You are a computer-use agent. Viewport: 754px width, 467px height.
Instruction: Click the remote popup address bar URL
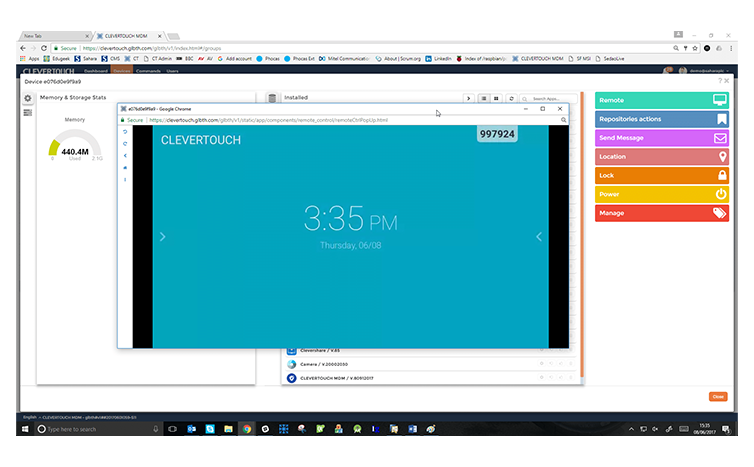(x=268, y=120)
